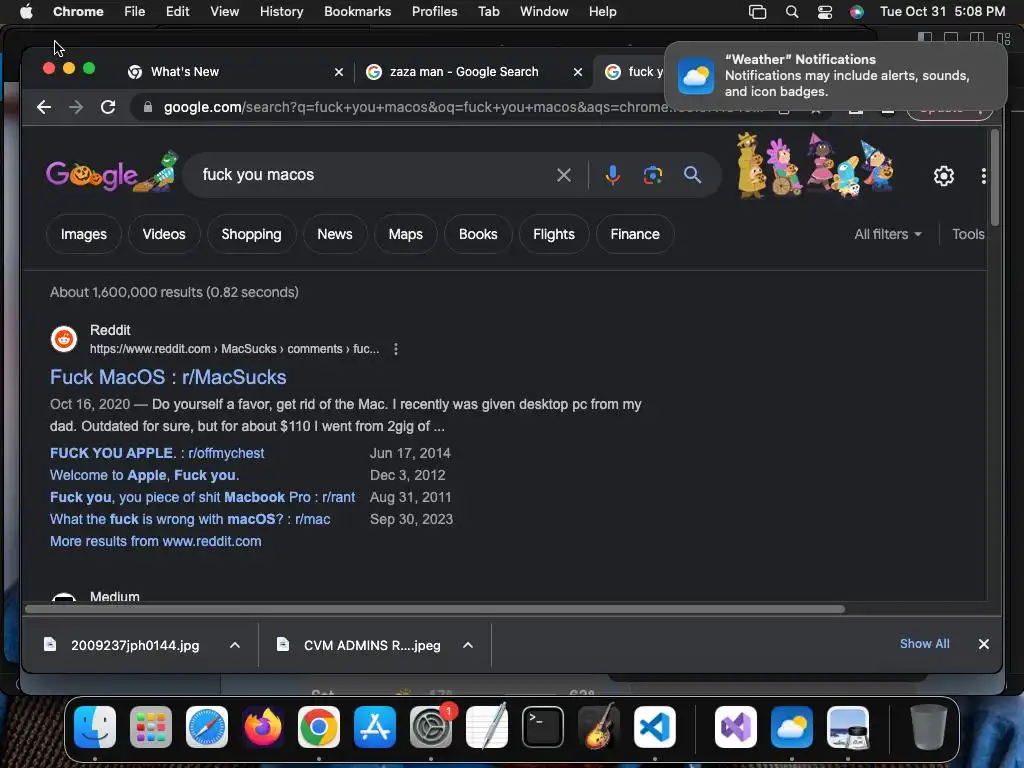
Task: Close the zaza man tab
Action: point(578,72)
